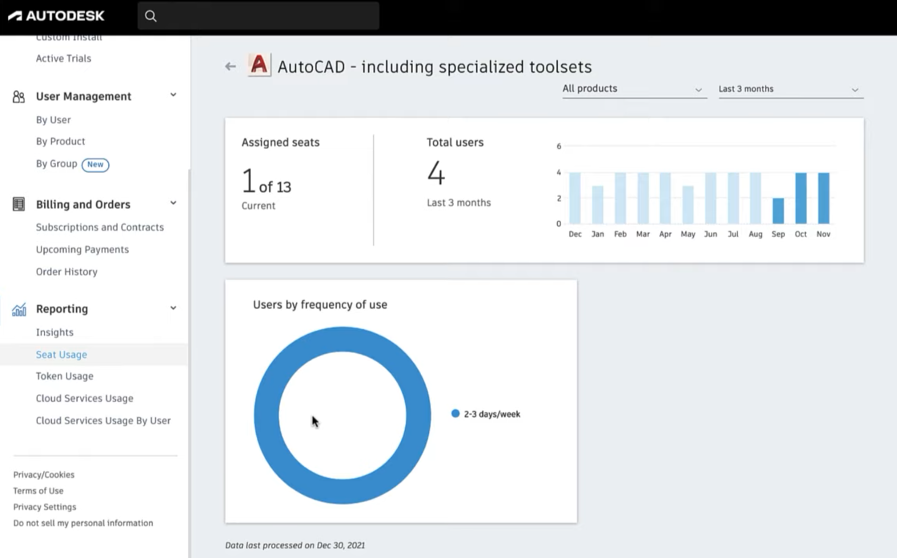Click the Sep bar in the chart

[778, 211]
